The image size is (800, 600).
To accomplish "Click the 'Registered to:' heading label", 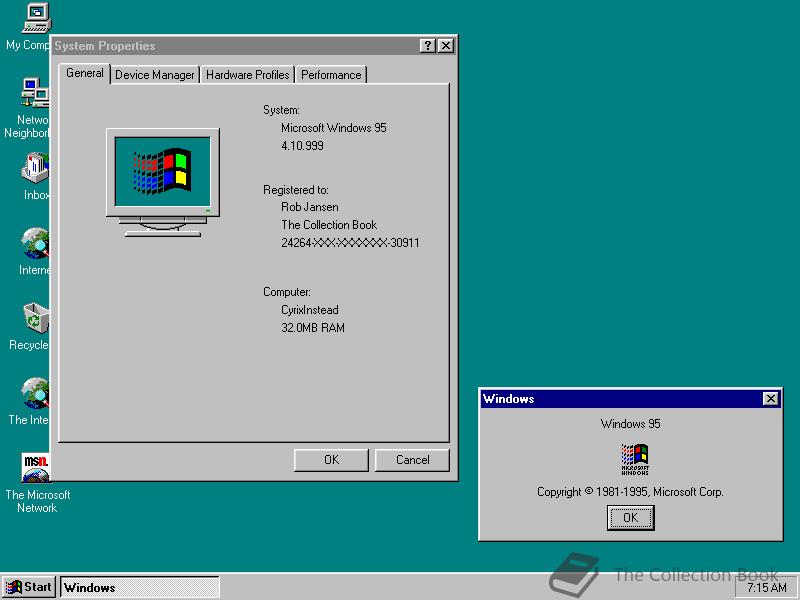I will point(296,190).
